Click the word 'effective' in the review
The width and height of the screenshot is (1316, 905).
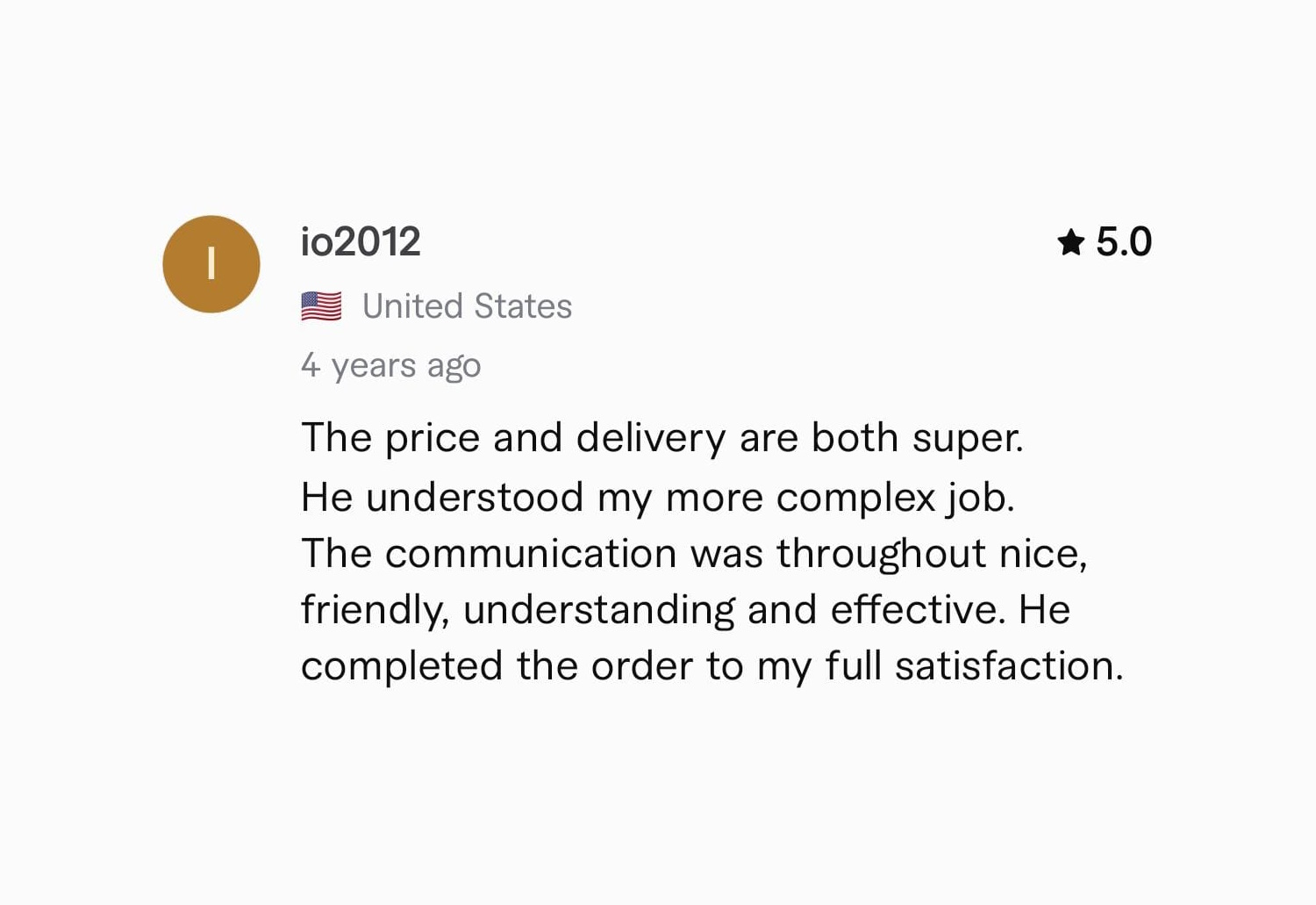tap(913, 610)
